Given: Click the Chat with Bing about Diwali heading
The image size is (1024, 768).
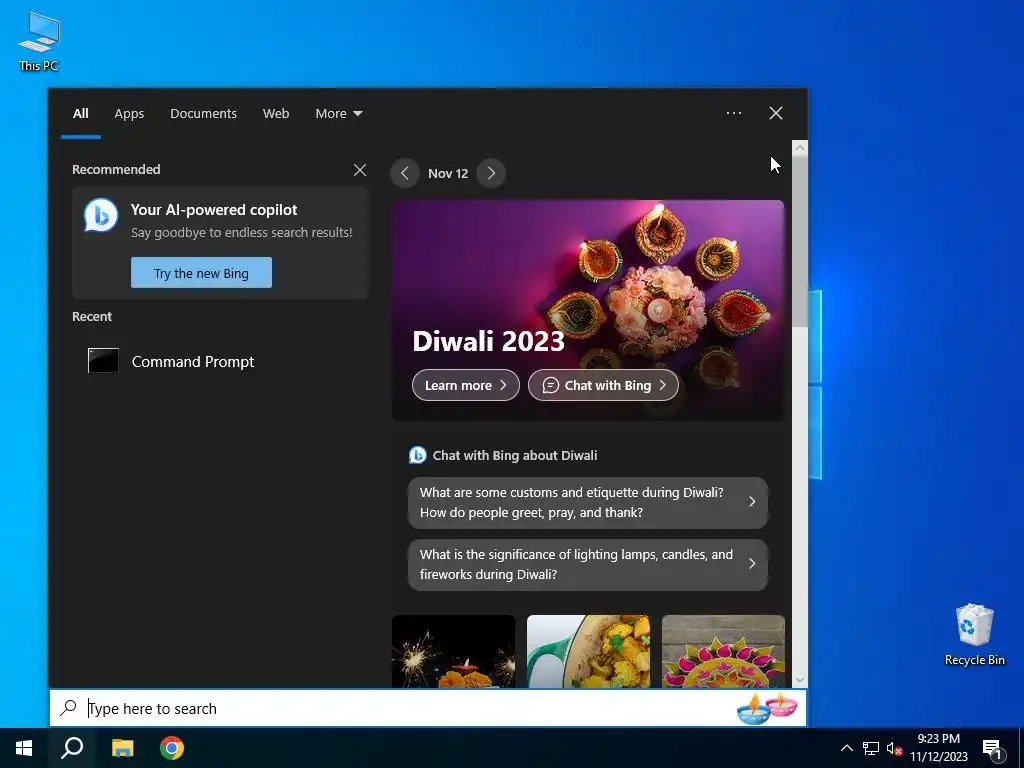Looking at the screenshot, I should [515, 455].
